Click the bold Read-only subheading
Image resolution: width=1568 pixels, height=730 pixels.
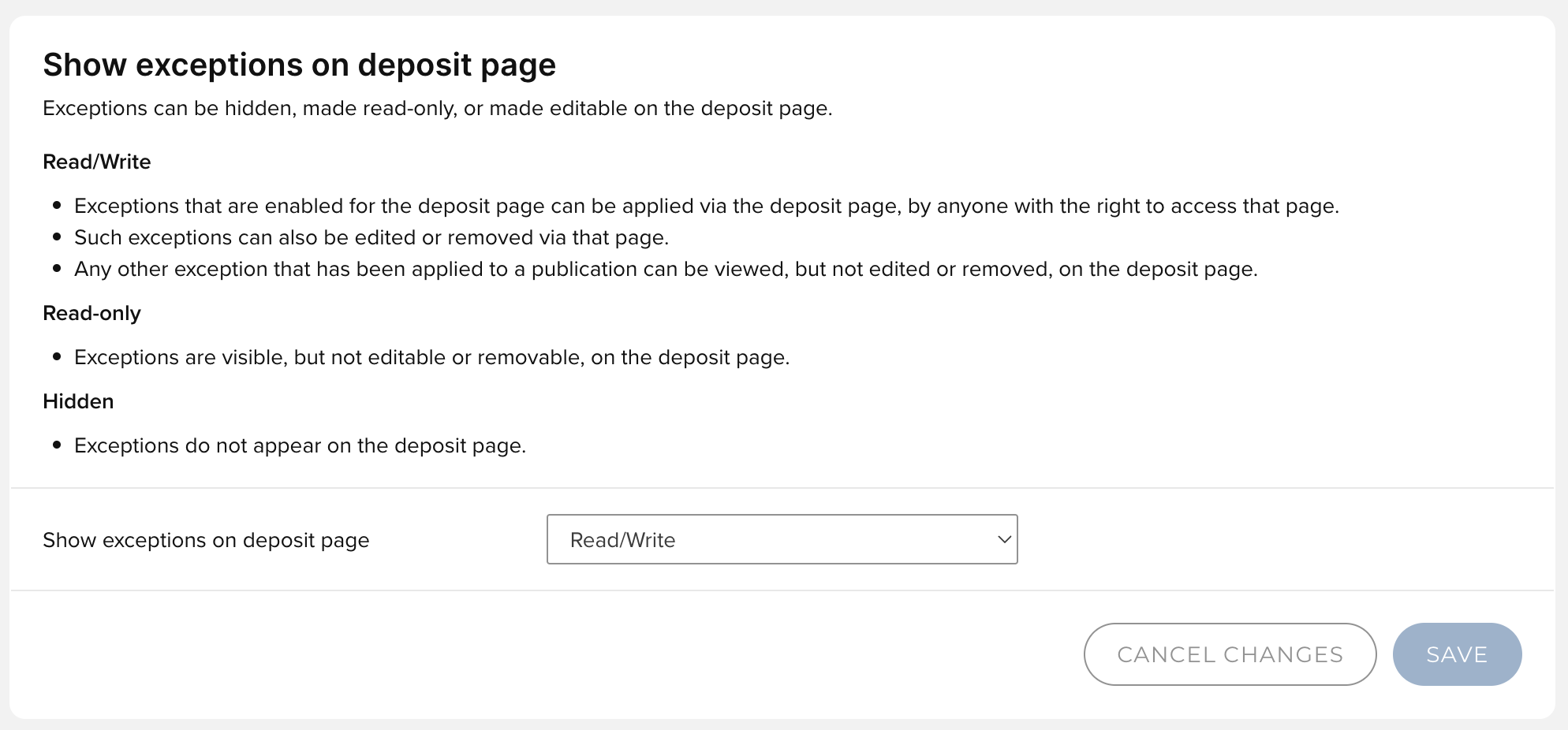[x=91, y=313]
